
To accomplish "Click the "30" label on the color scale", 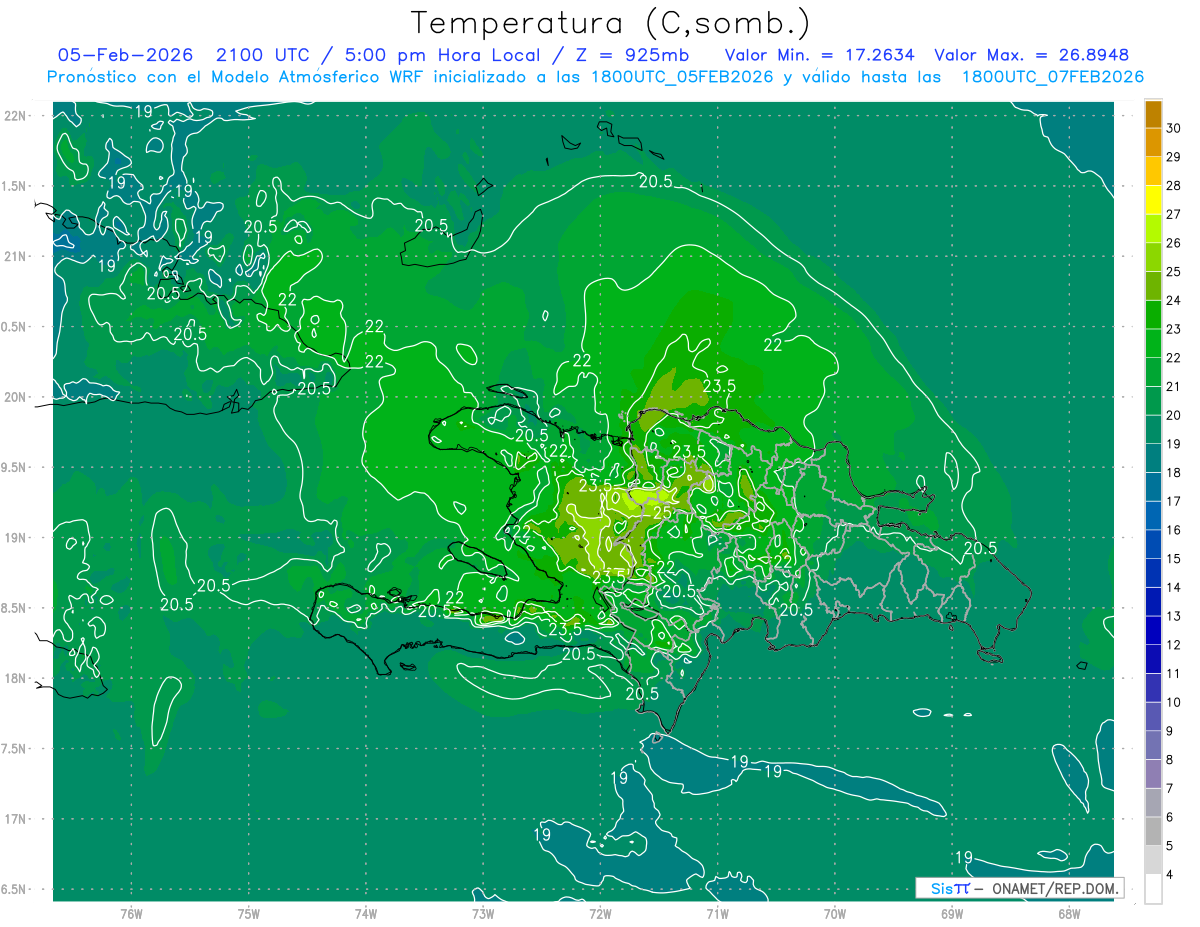I will (x=1173, y=128).
